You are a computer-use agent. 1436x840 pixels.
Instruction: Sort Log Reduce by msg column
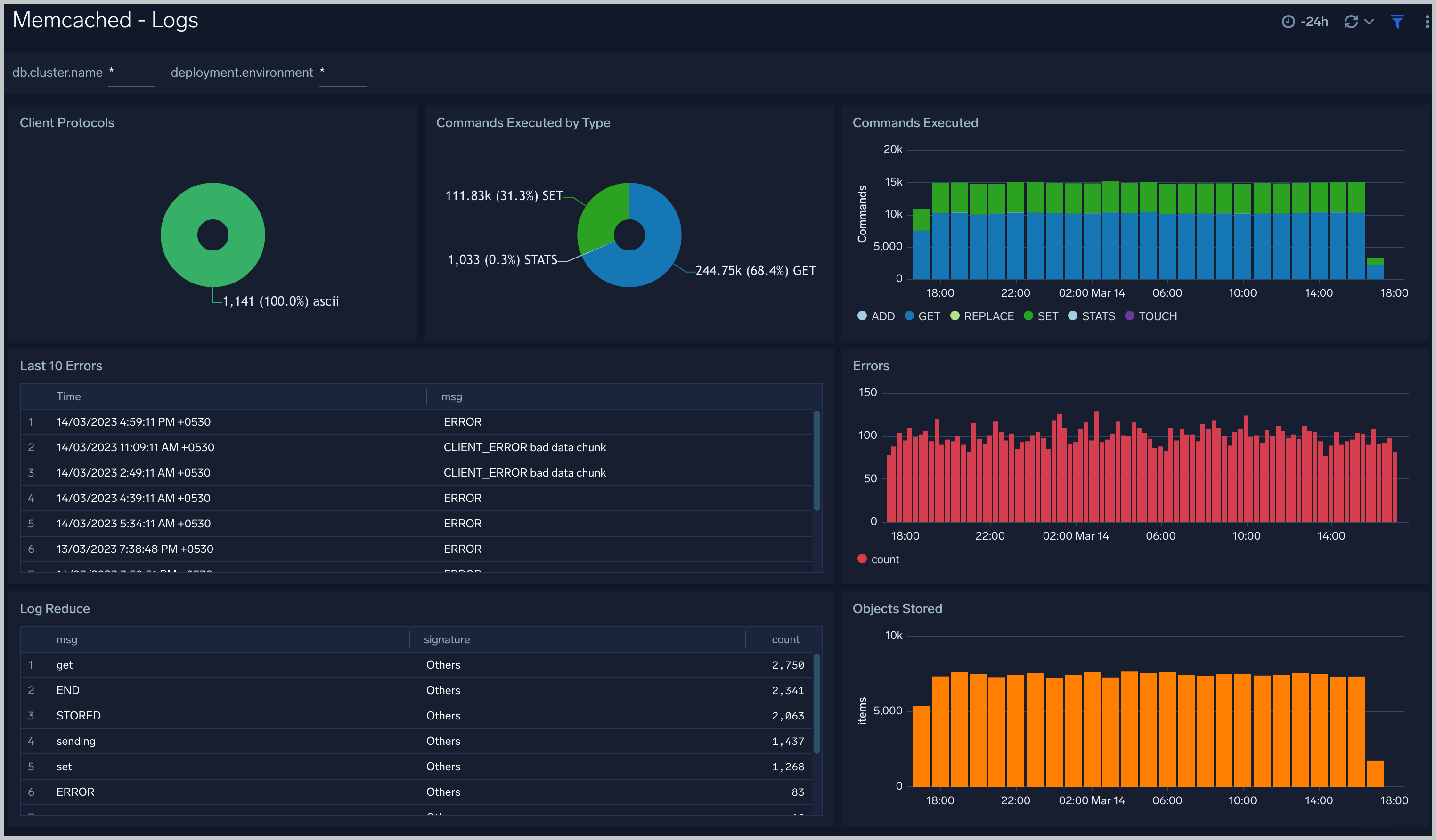pyautogui.click(x=67, y=639)
